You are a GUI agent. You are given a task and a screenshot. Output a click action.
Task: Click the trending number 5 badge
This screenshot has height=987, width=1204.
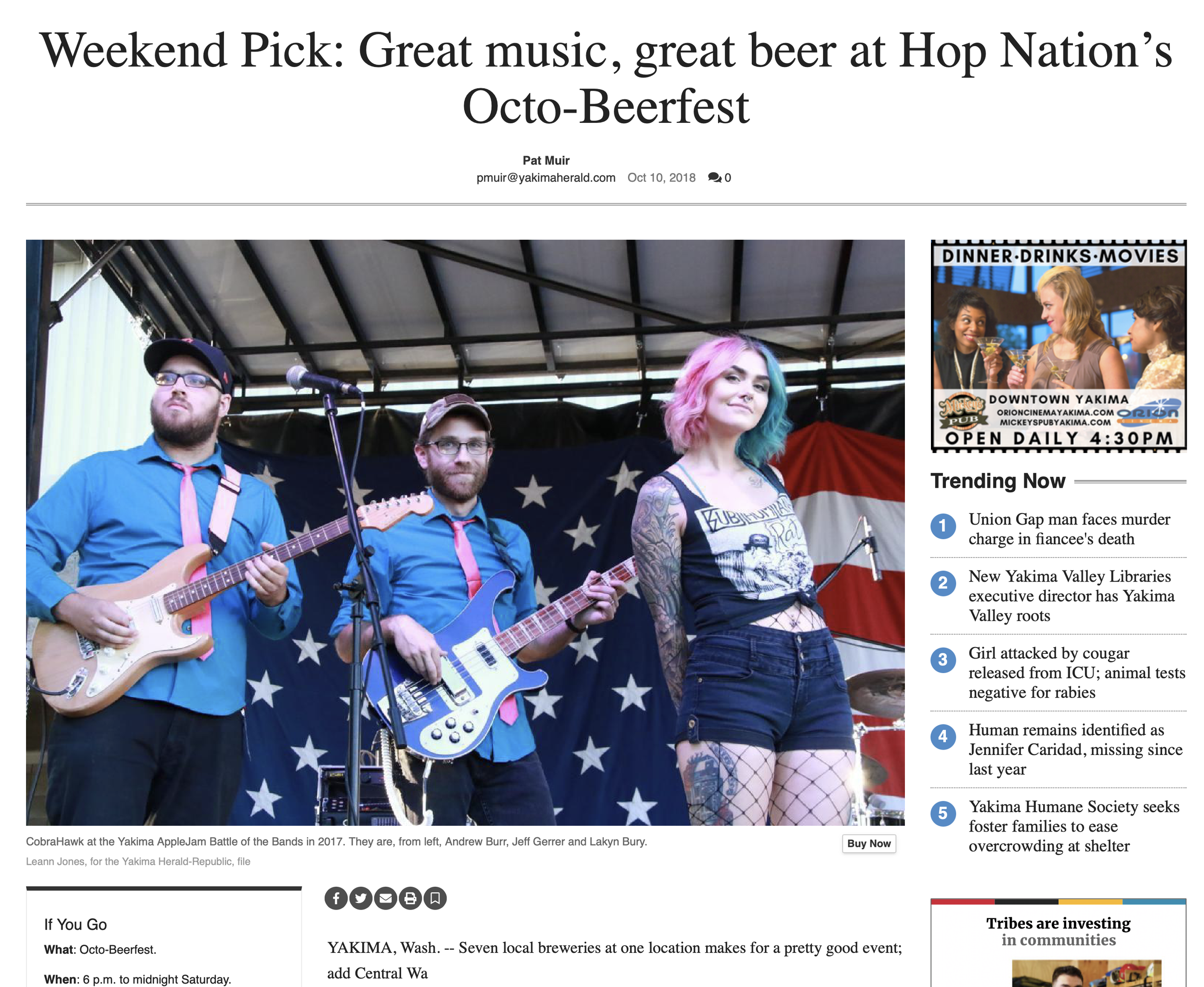tap(943, 814)
